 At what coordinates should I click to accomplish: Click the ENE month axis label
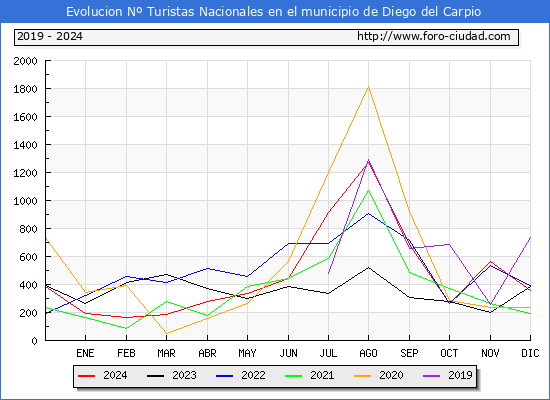85,353
